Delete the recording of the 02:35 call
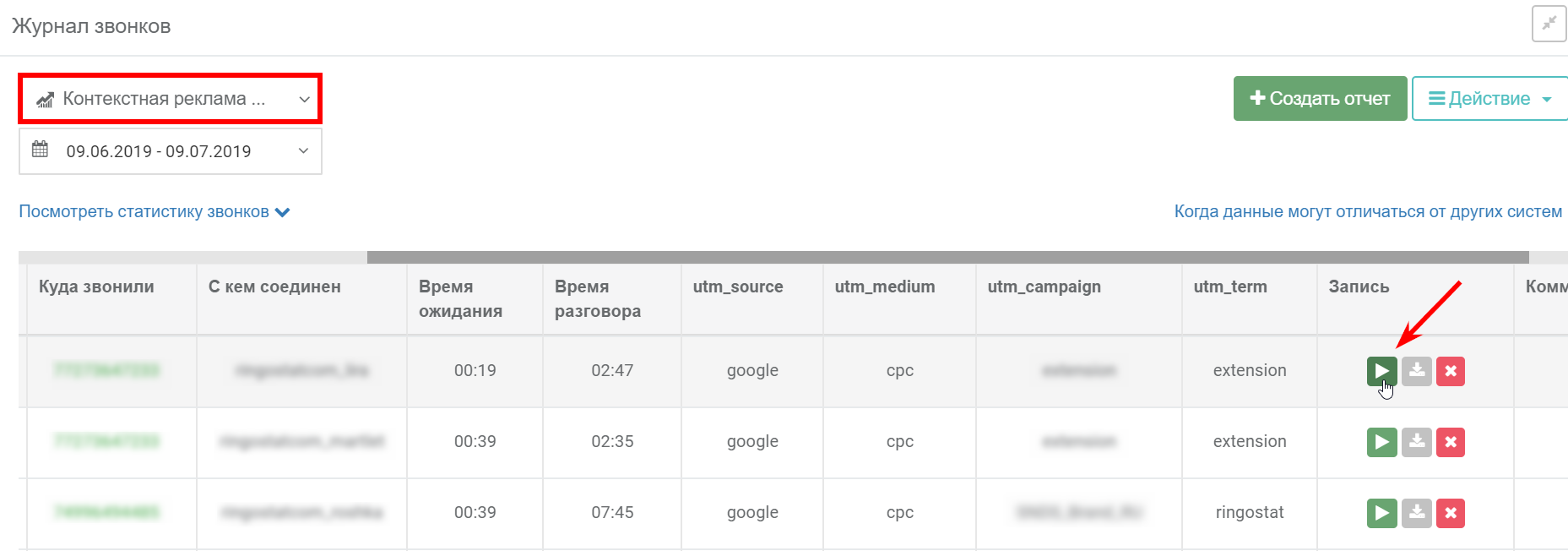 click(x=1451, y=442)
